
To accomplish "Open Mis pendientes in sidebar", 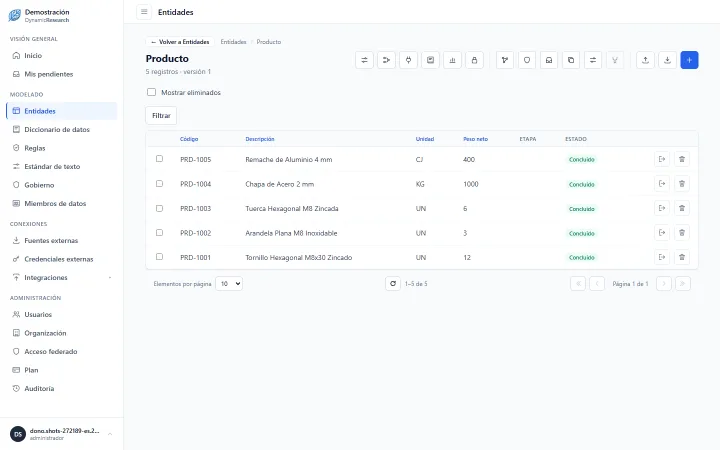I will (x=62, y=74).
